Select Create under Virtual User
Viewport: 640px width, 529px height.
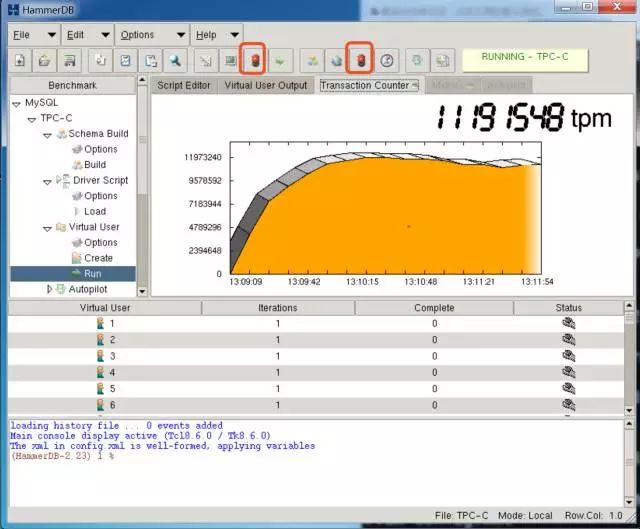point(98,258)
